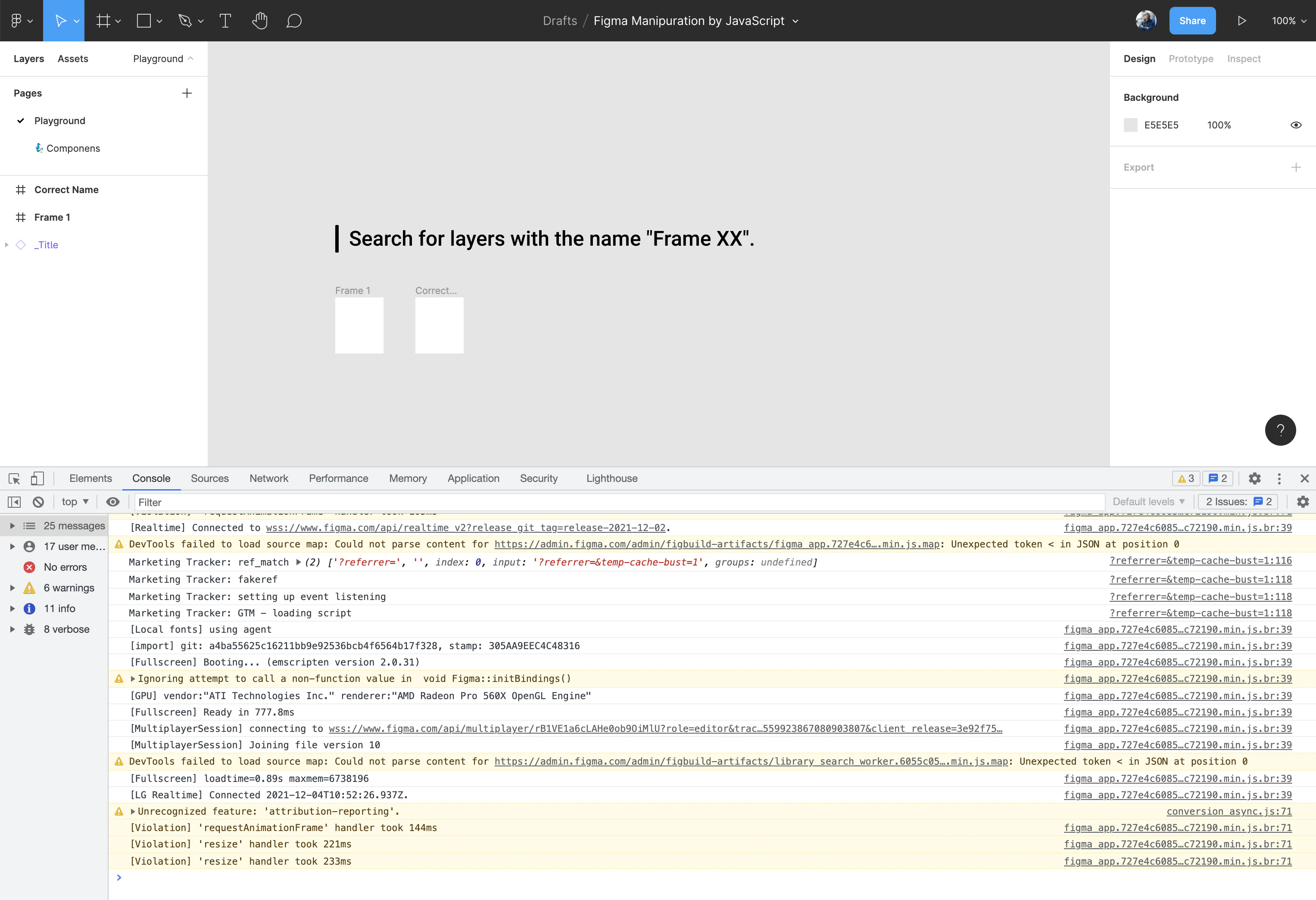This screenshot has height=900, width=1316.
Task: Open the user avatar menu
Action: click(x=1146, y=20)
